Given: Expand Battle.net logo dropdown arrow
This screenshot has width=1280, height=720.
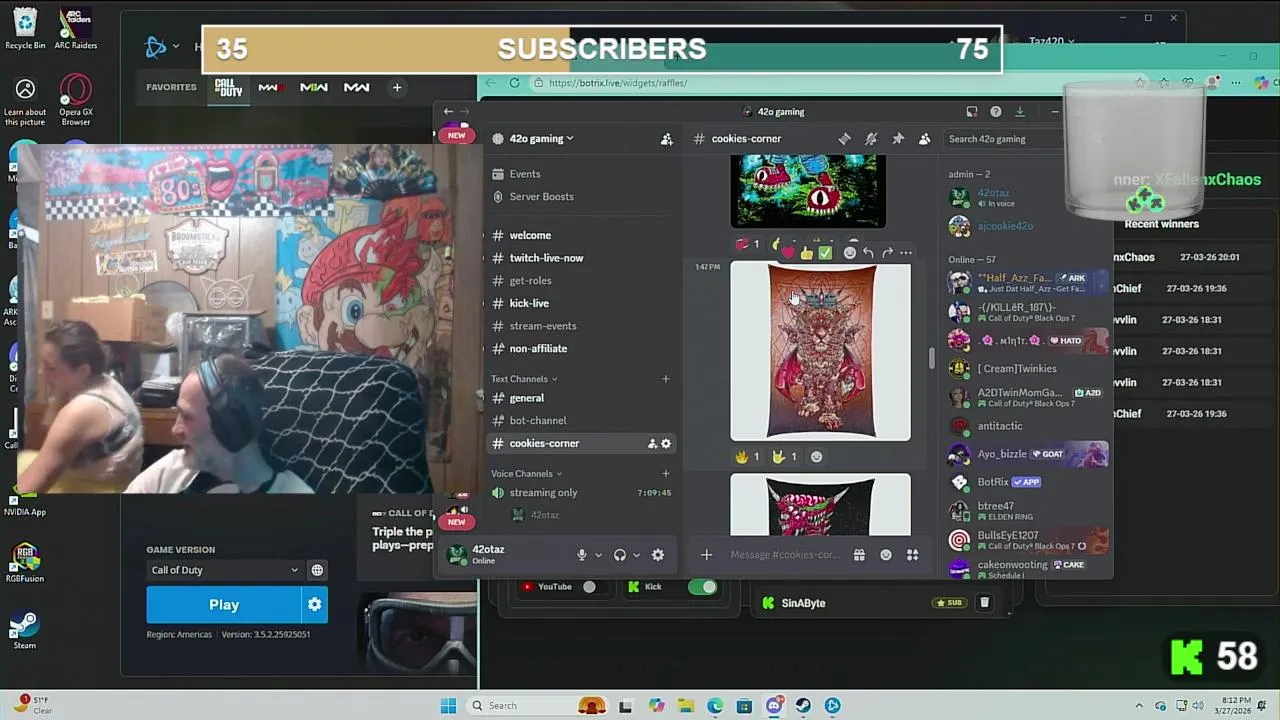Looking at the screenshot, I should click(x=176, y=46).
